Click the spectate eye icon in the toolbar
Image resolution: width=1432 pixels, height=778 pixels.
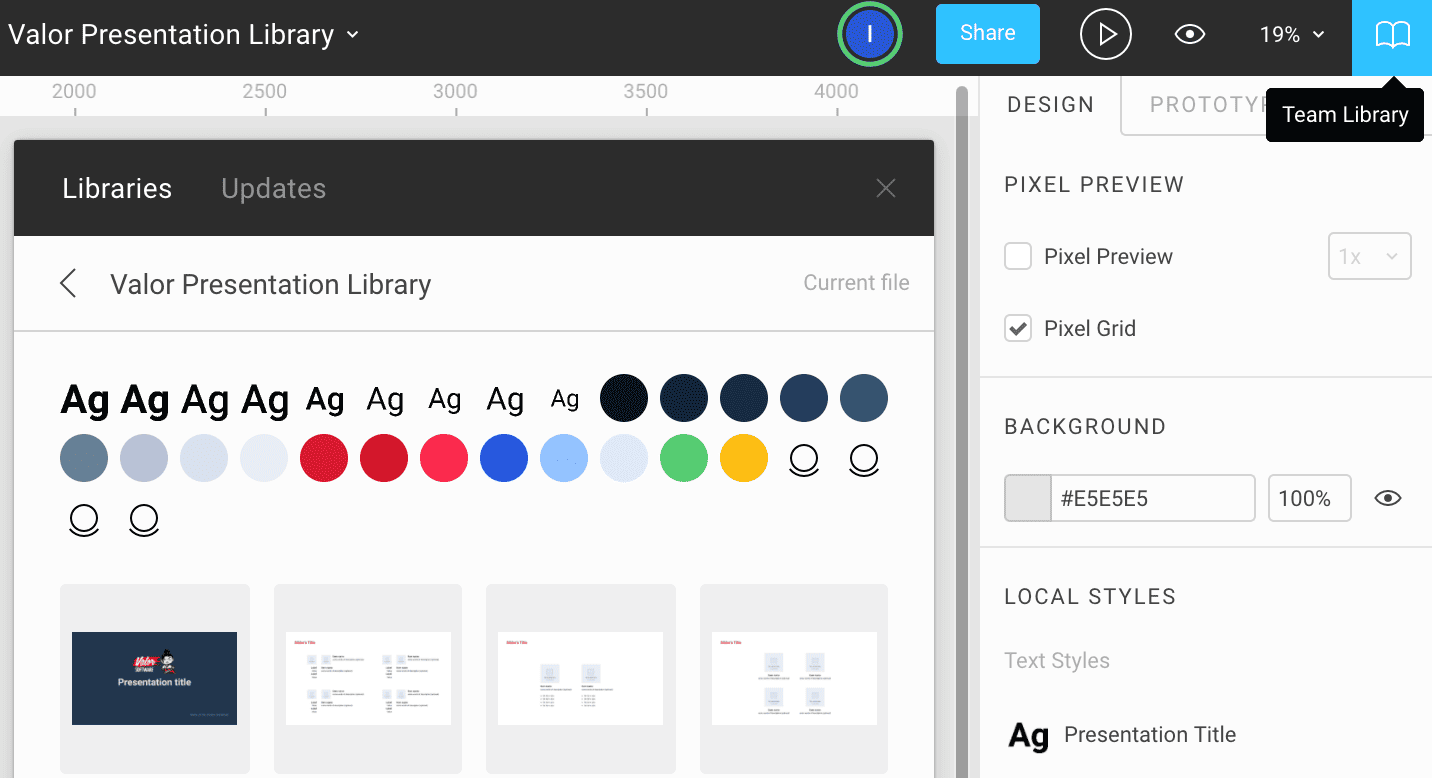[x=1189, y=34]
